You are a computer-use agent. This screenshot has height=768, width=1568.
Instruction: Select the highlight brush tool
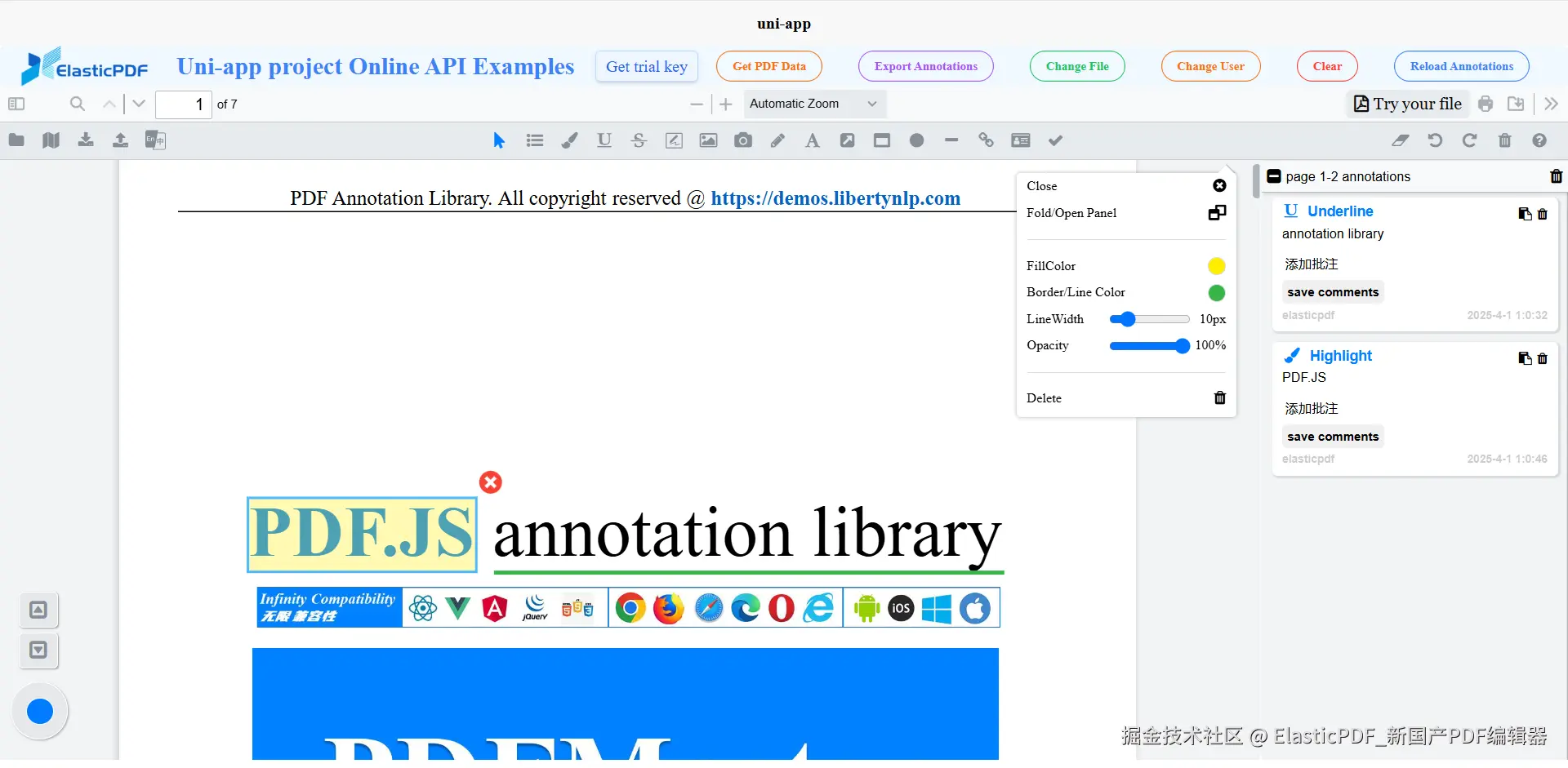(569, 140)
